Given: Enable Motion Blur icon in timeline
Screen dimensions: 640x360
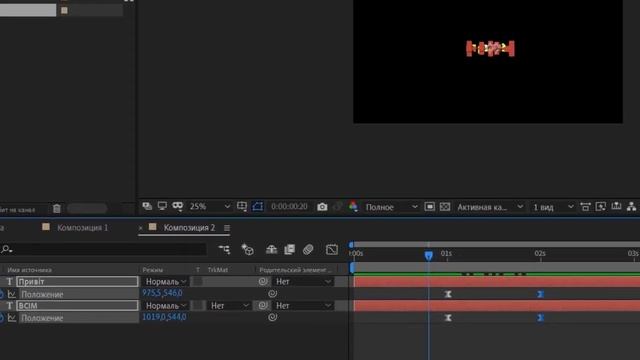Looking at the screenshot, I should coord(308,249).
